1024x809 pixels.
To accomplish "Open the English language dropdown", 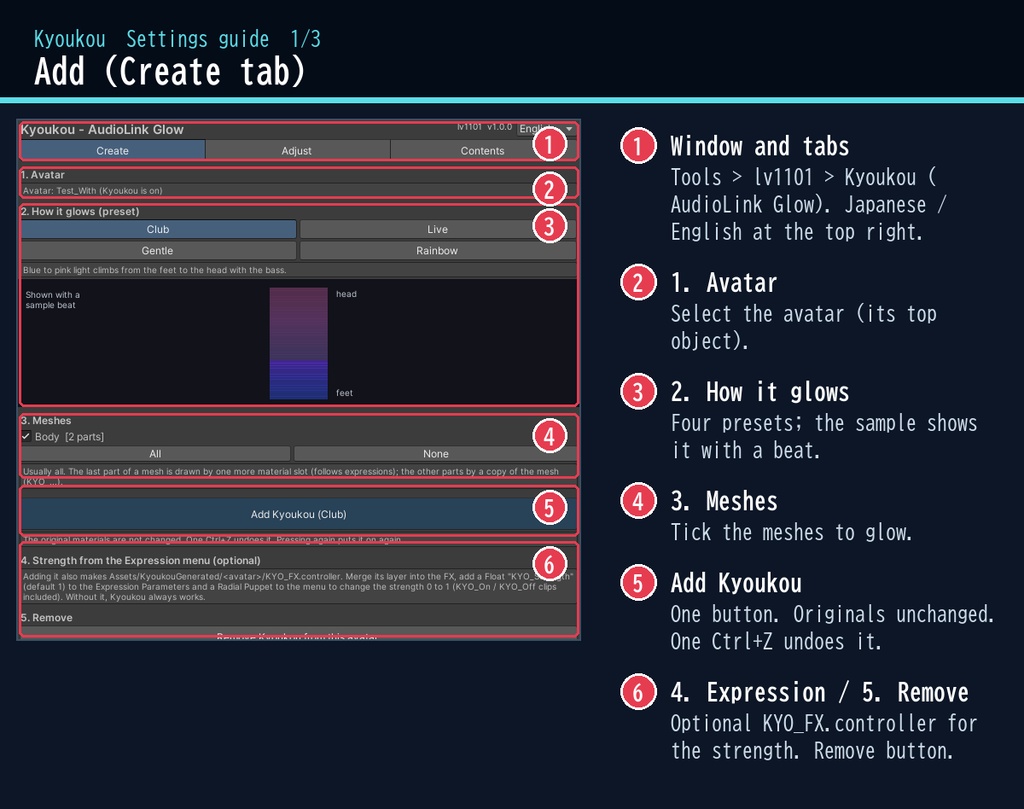I will point(546,129).
